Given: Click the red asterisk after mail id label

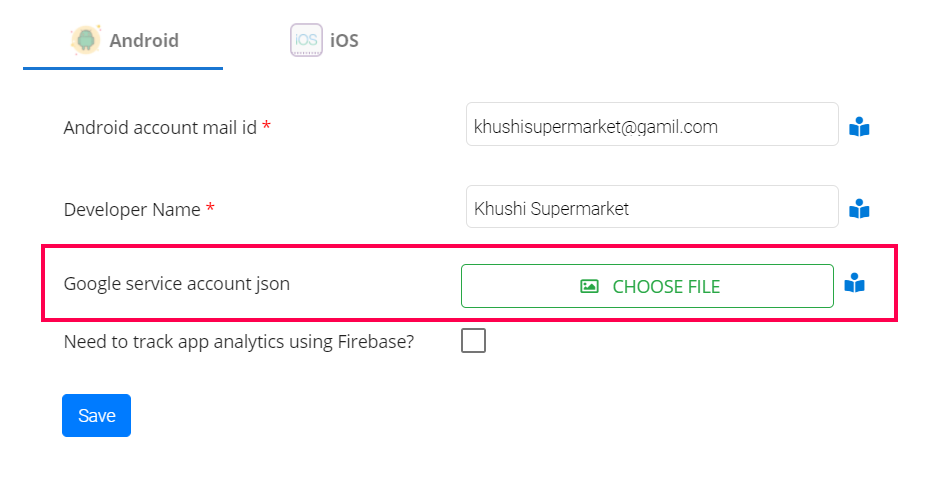Looking at the screenshot, I should point(267,127).
